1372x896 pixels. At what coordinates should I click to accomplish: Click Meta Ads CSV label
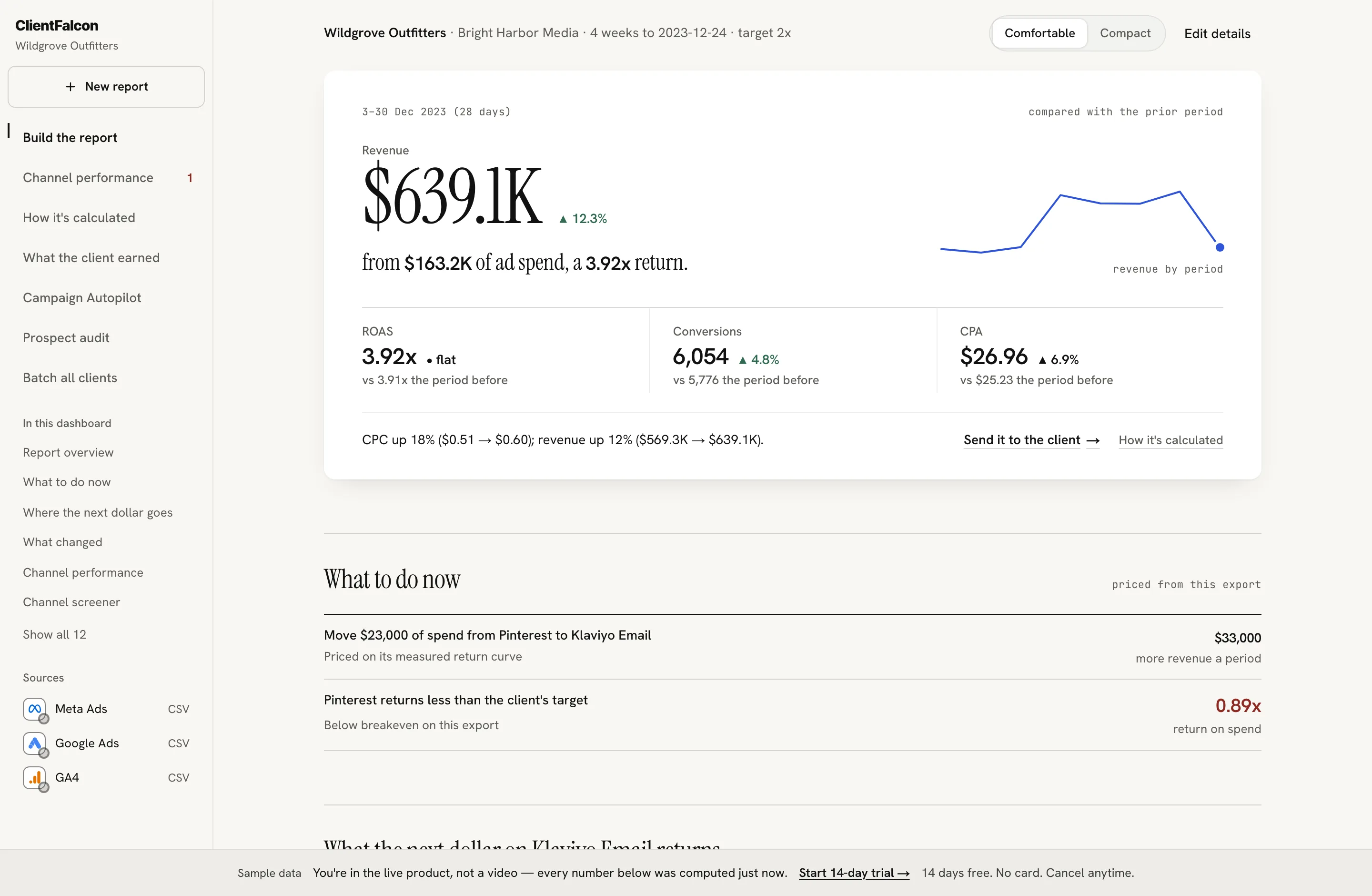pyautogui.click(x=178, y=709)
